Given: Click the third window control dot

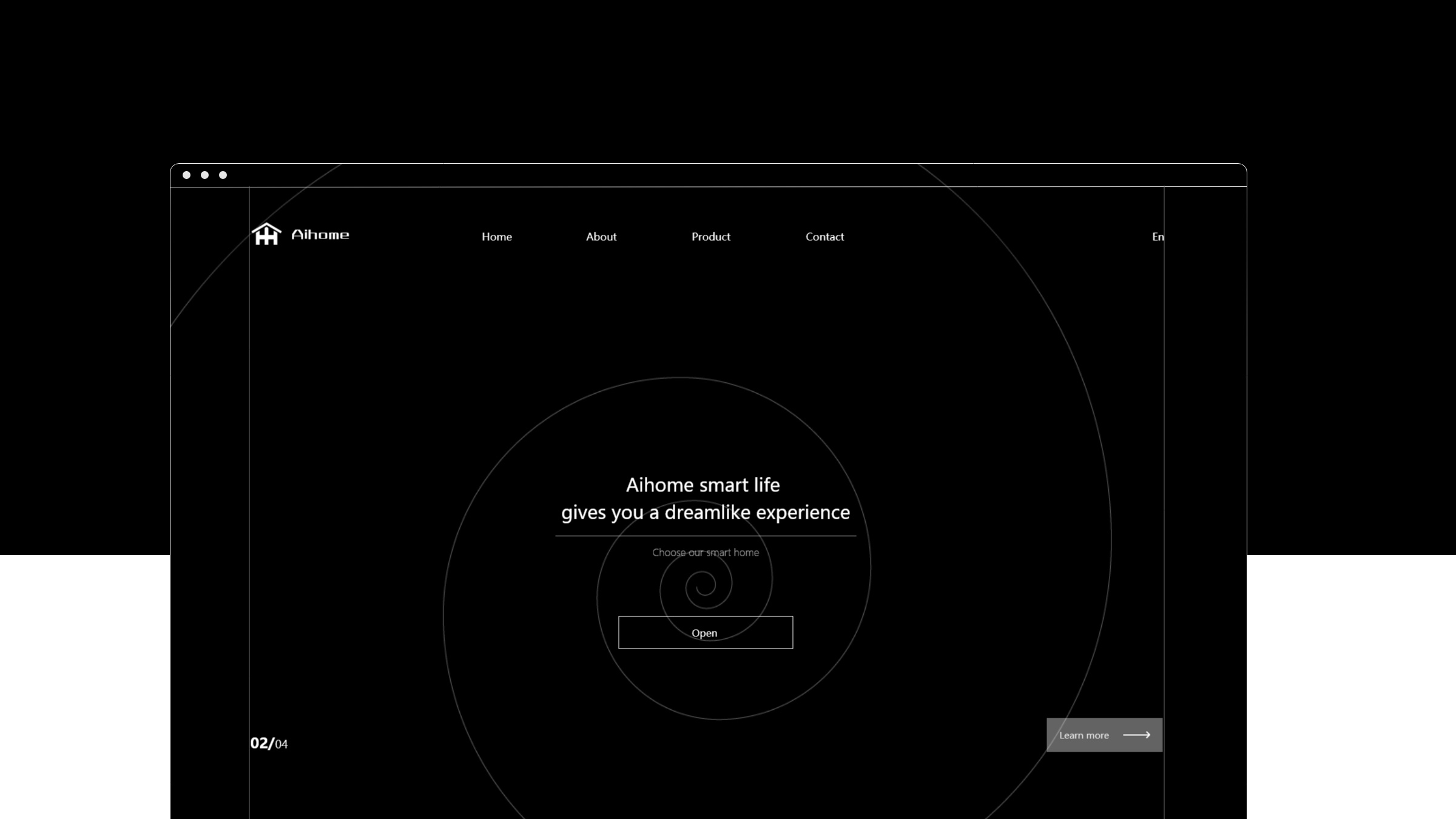Looking at the screenshot, I should tap(223, 175).
